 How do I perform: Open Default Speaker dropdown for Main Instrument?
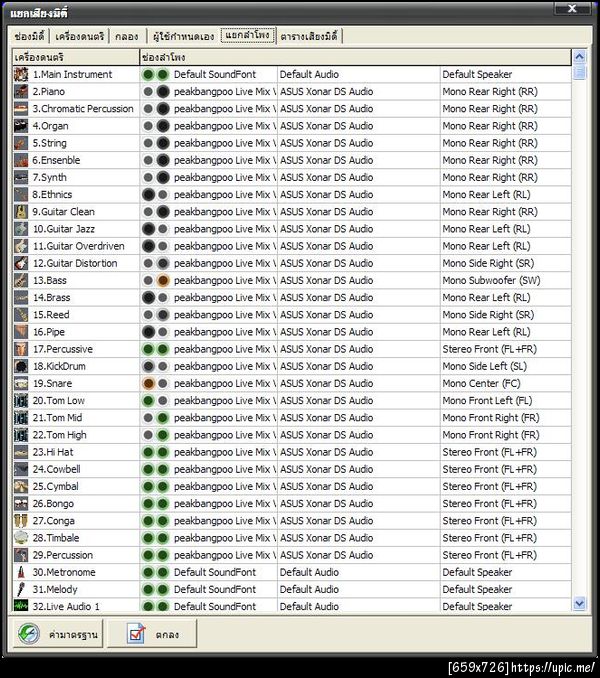(x=505, y=74)
